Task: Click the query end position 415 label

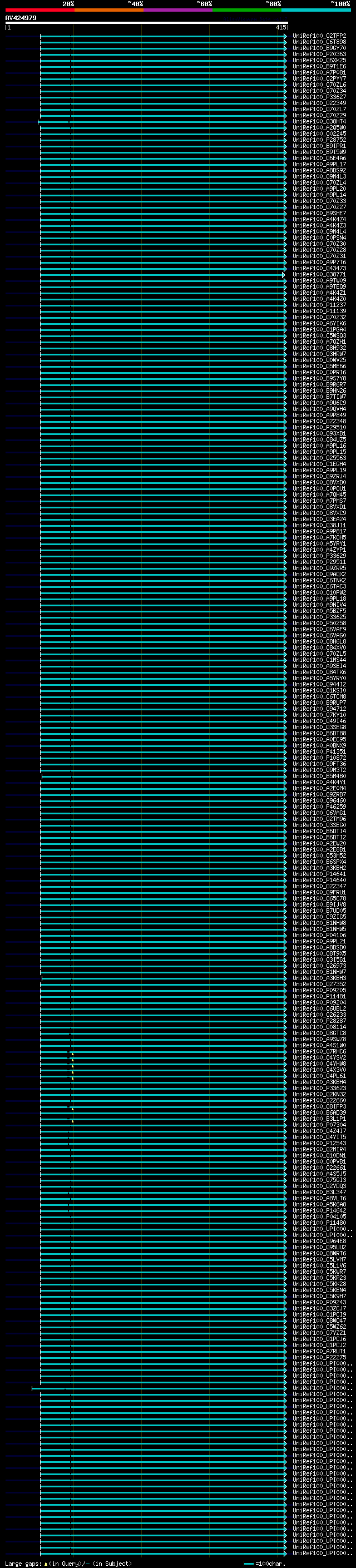Action: 280,28
